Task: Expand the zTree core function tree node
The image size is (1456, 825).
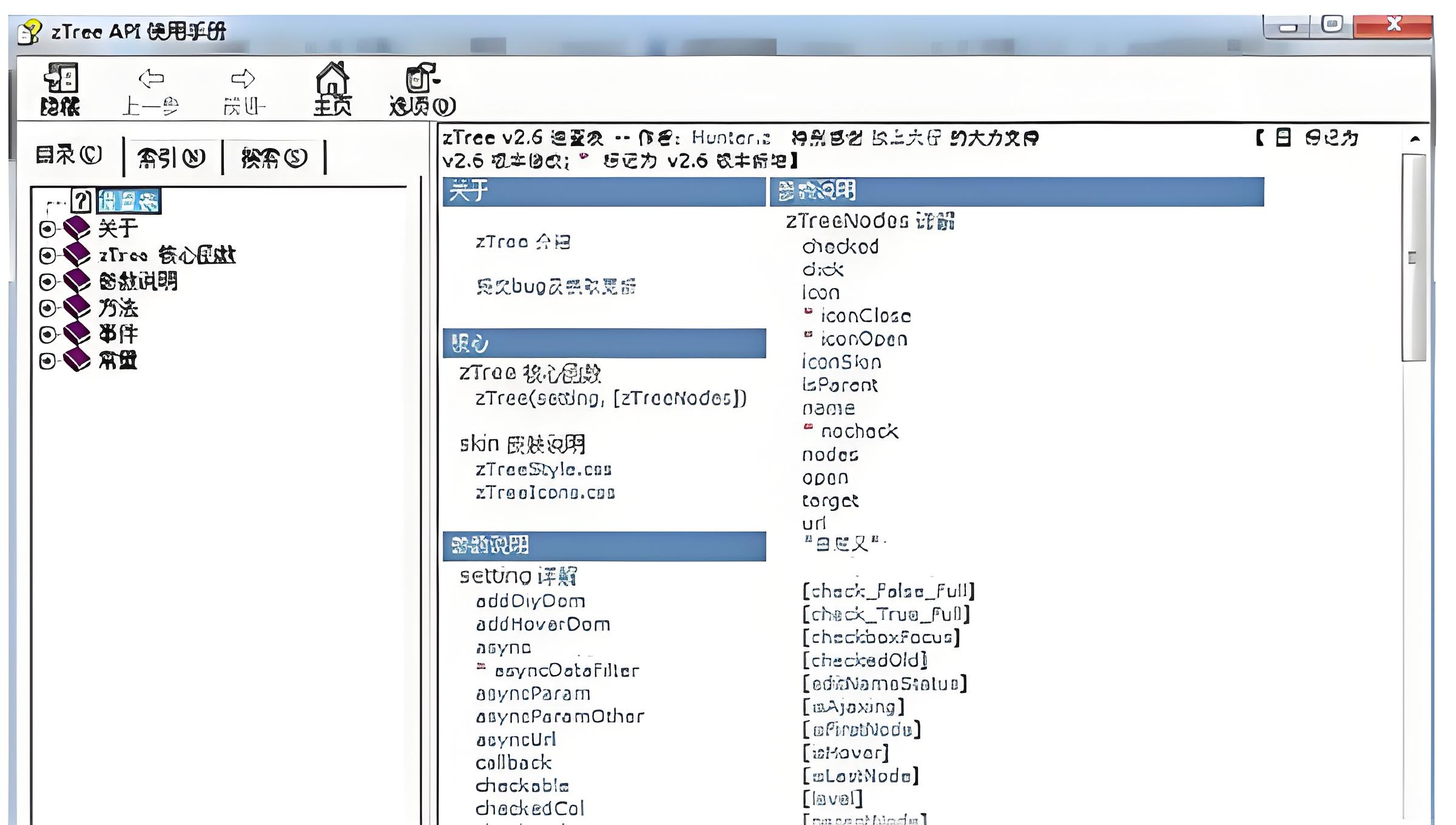Action: coord(47,255)
